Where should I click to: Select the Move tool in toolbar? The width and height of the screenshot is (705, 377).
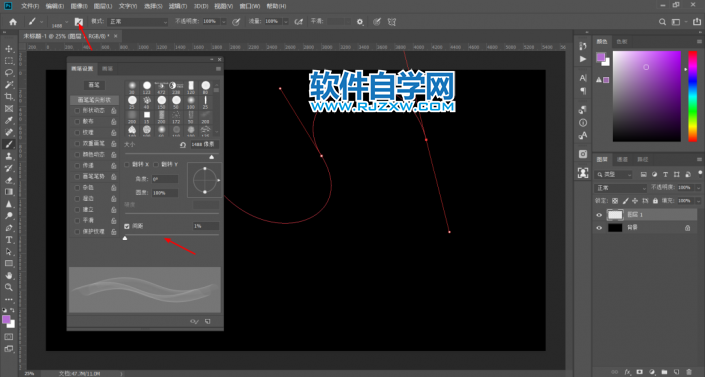point(9,49)
